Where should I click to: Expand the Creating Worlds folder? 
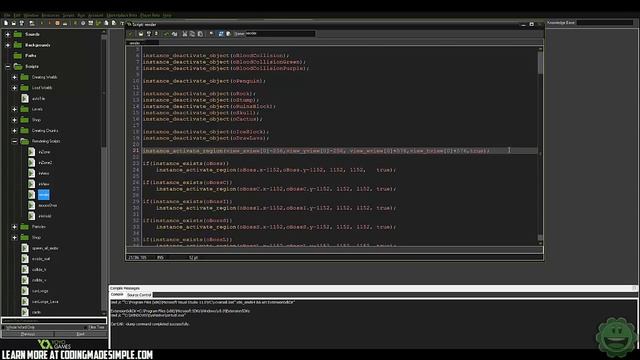pyautogui.click(x=15, y=77)
